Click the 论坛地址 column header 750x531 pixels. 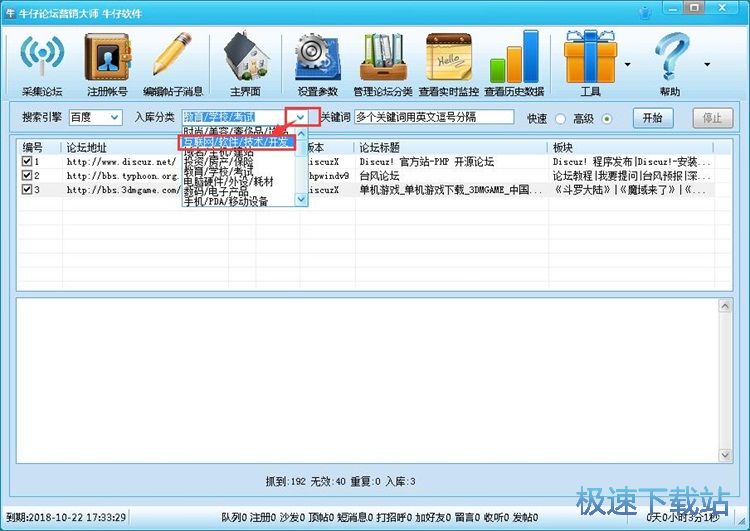coord(121,147)
